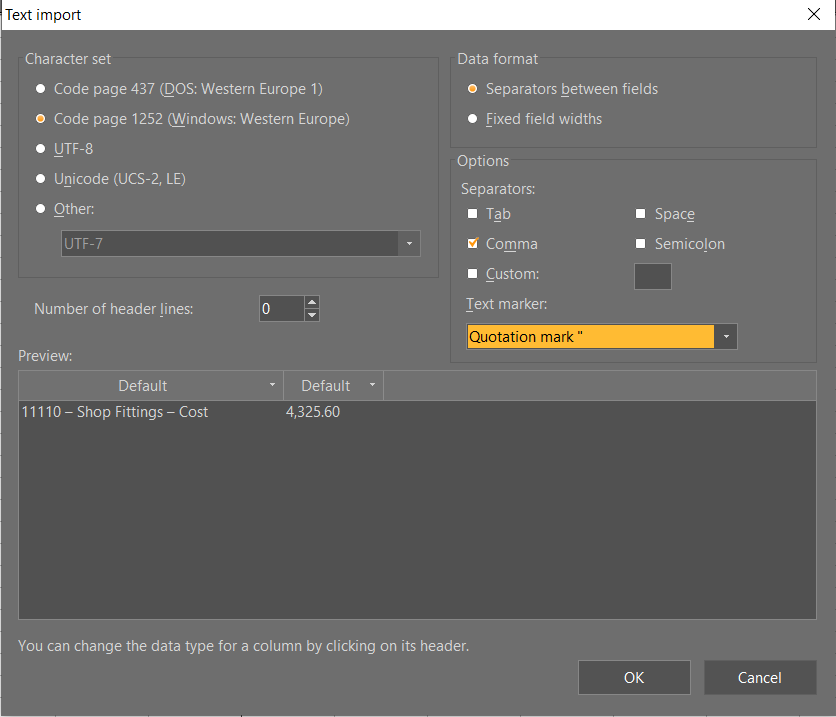836x717 pixels.
Task: Select Fixed field widths option
Action: pos(473,119)
